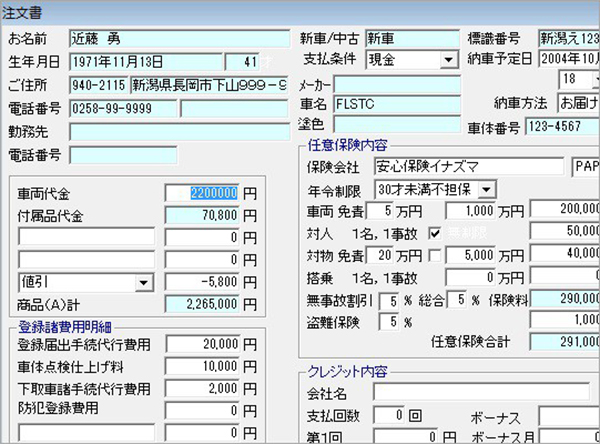Click the 付属品代金 field 70,800
The width and height of the screenshot is (600, 444).
point(202,215)
